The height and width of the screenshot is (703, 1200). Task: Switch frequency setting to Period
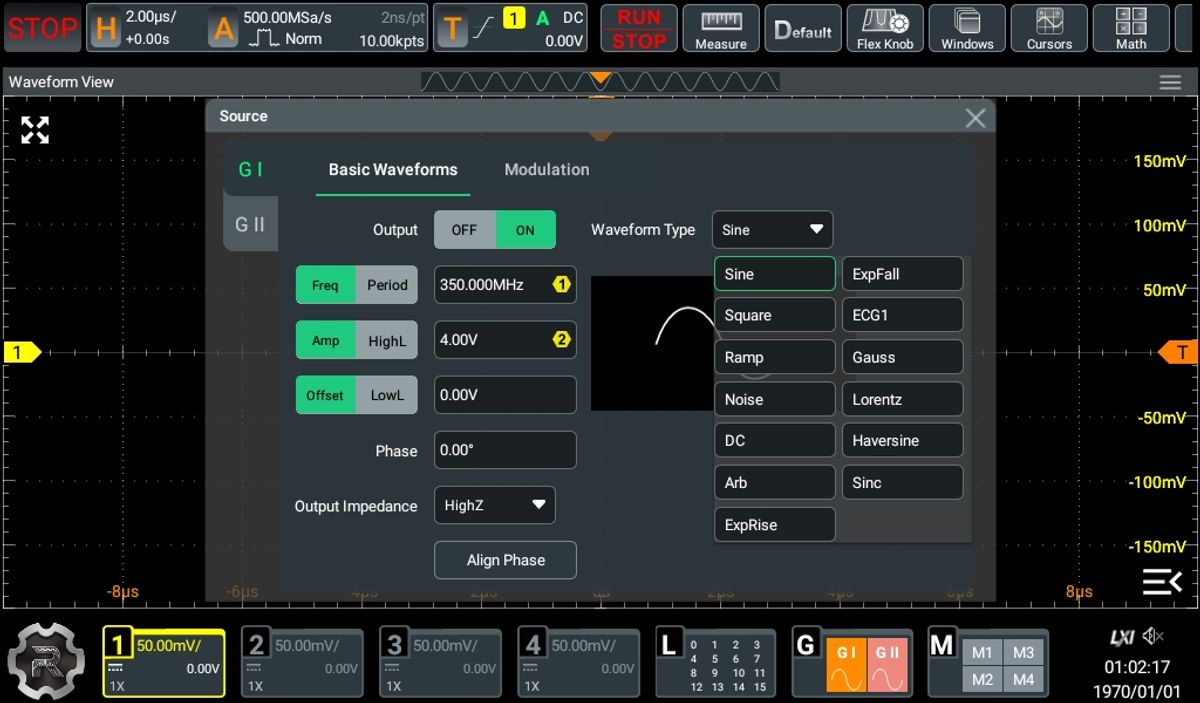[x=387, y=285]
